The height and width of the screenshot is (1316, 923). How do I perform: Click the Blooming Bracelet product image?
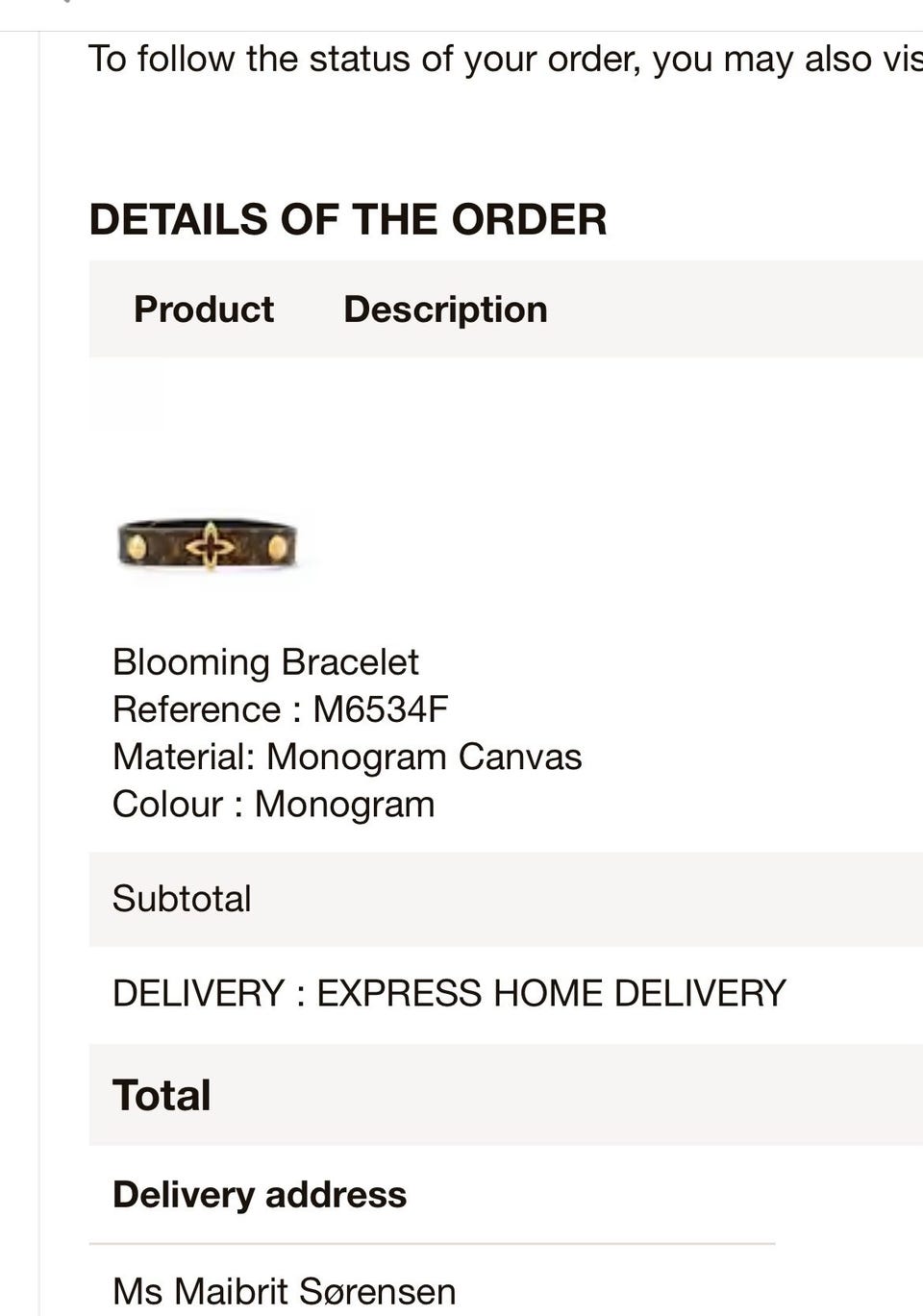(207, 545)
